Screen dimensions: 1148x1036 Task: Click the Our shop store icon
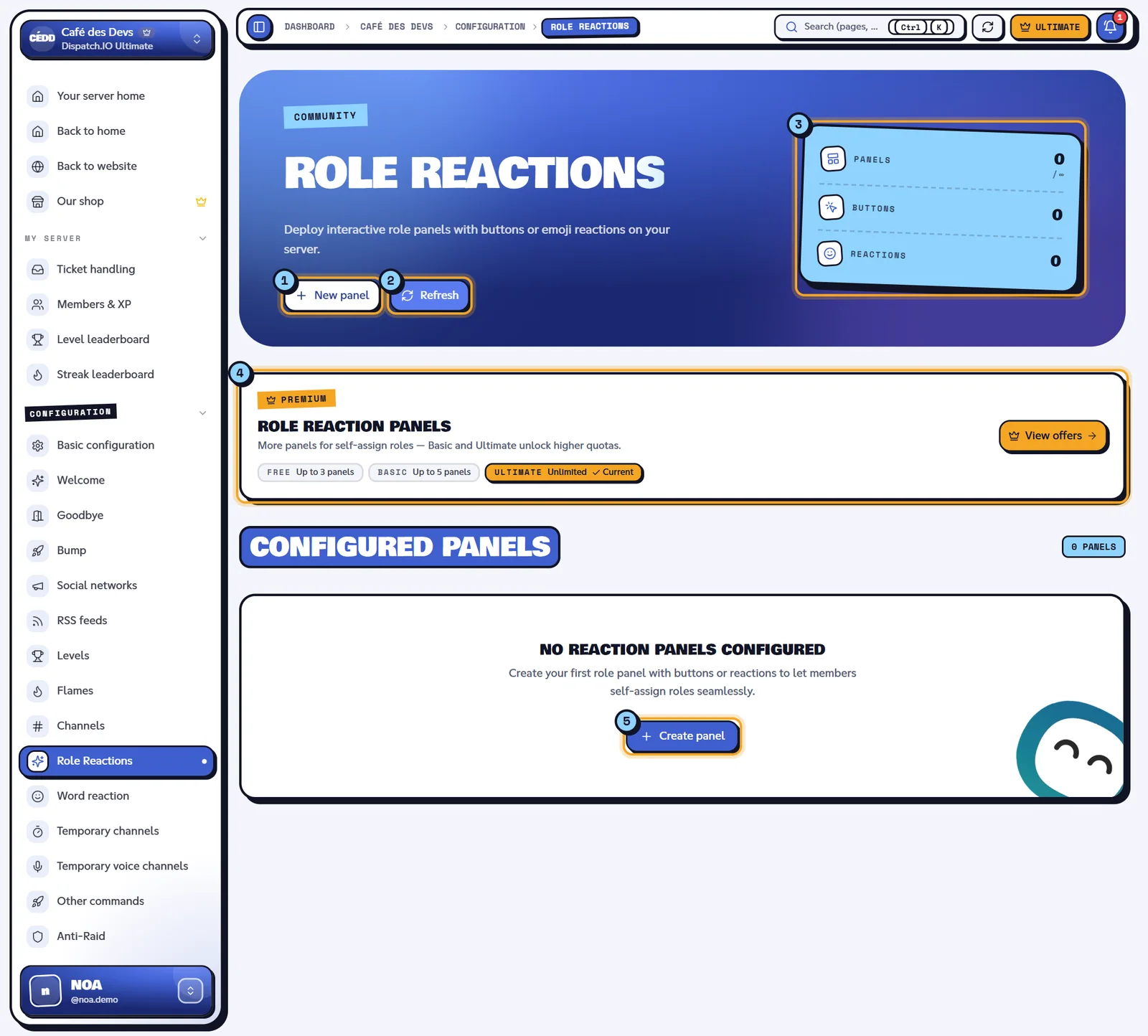click(x=38, y=202)
